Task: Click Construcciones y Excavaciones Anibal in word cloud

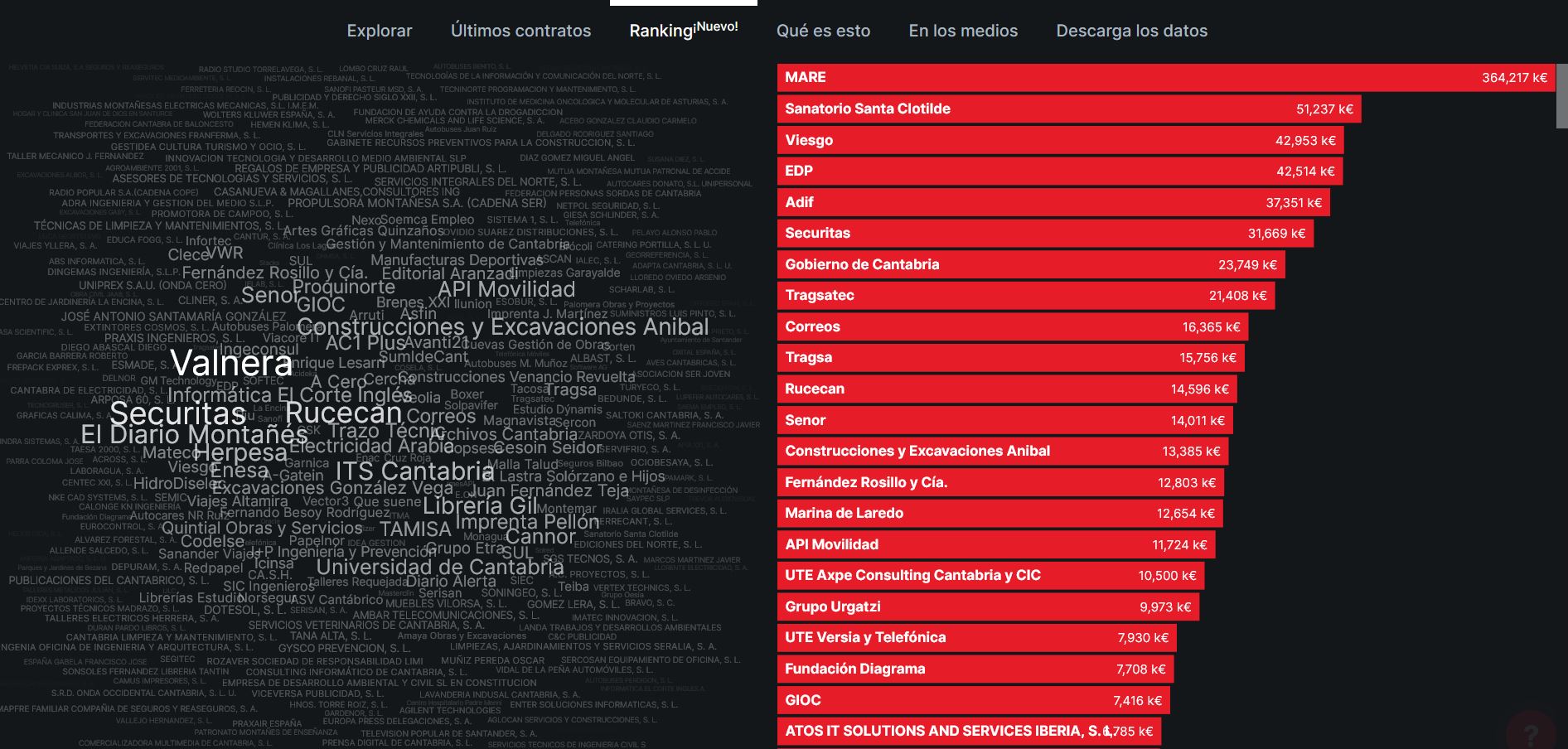Action: [503, 326]
